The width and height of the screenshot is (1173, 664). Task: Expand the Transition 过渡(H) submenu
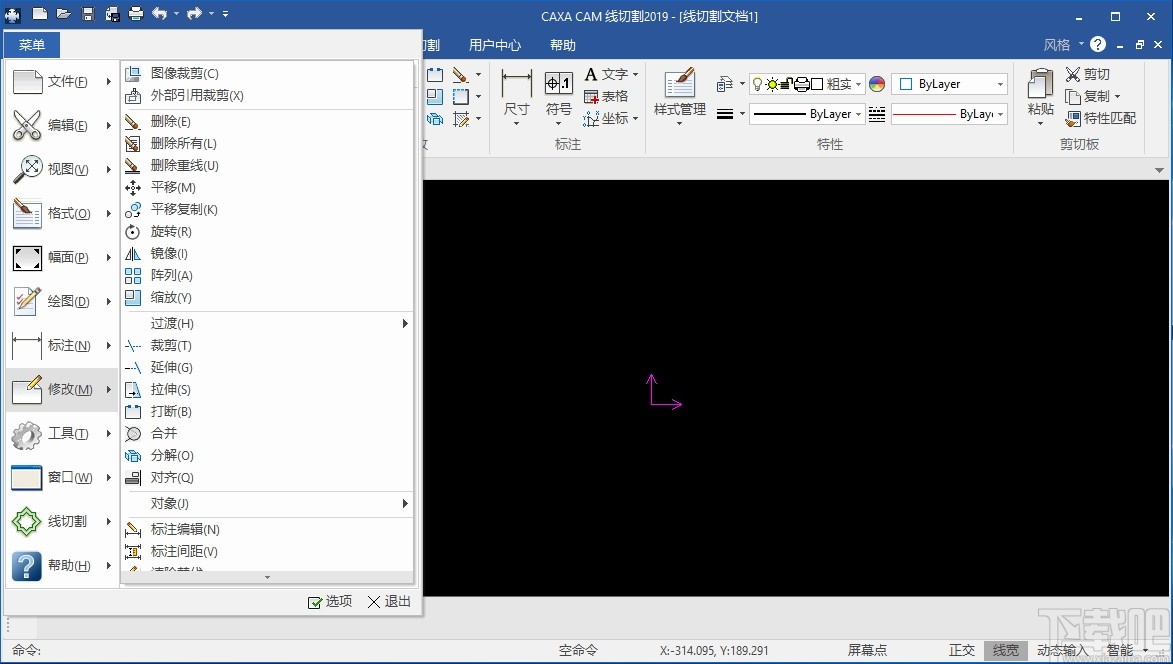[267, 323]
